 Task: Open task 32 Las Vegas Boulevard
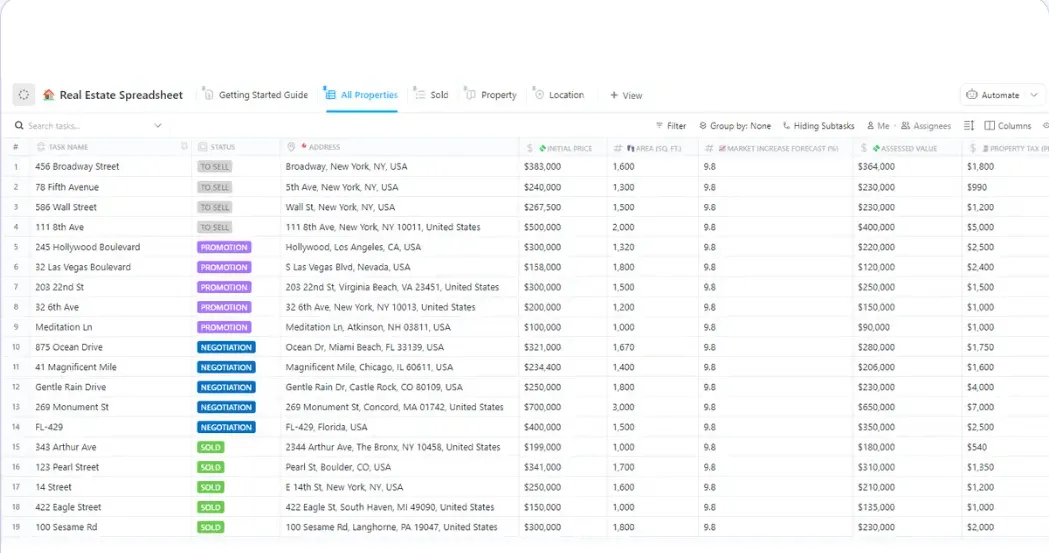tap(83, 267)
